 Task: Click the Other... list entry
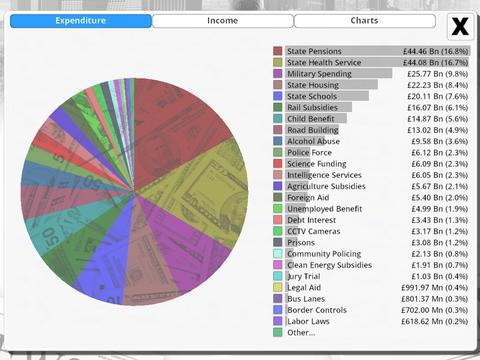coord(301,332)
